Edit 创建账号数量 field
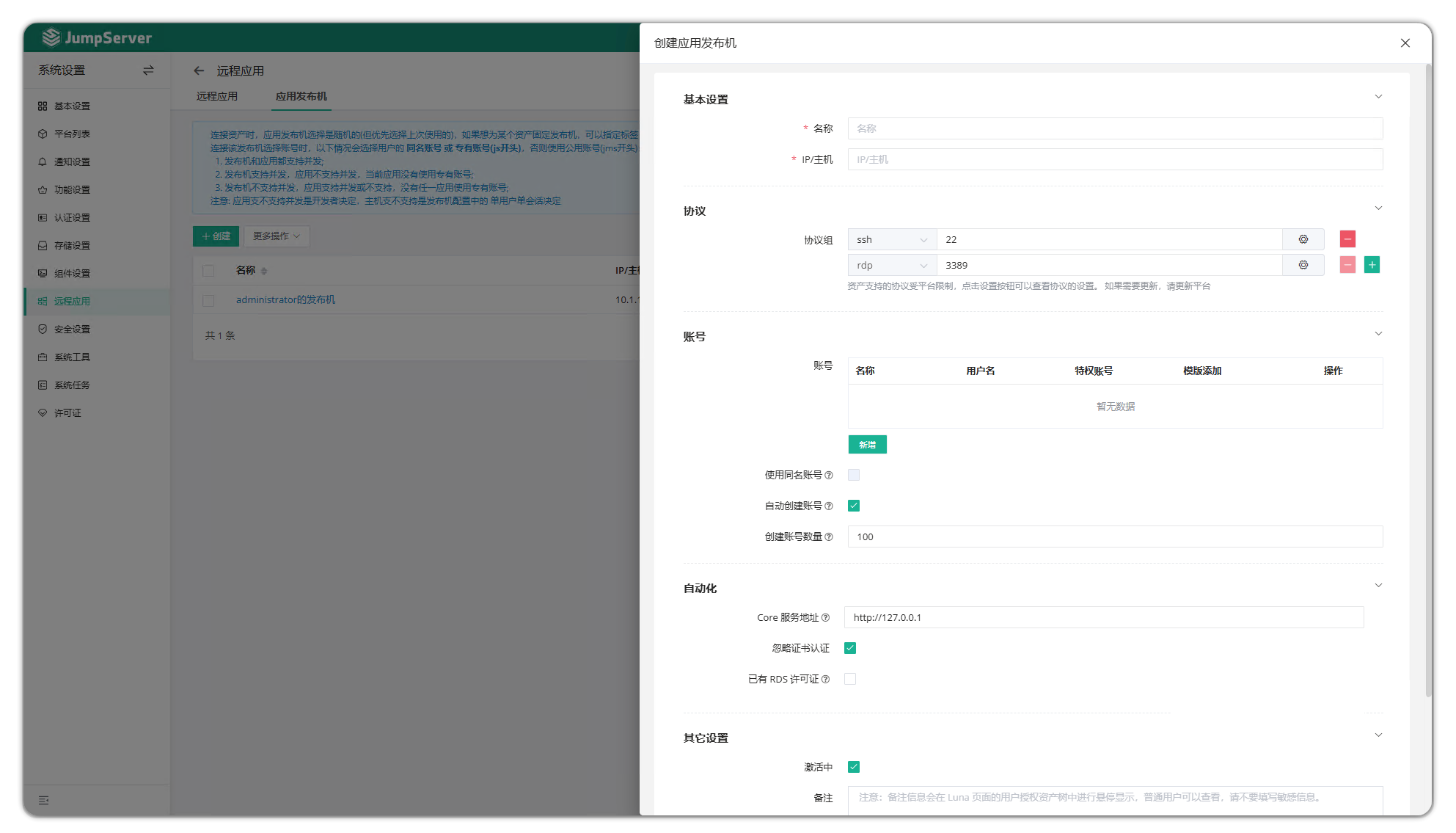This screenshot has height=833, width=1456. [1115, 536]
